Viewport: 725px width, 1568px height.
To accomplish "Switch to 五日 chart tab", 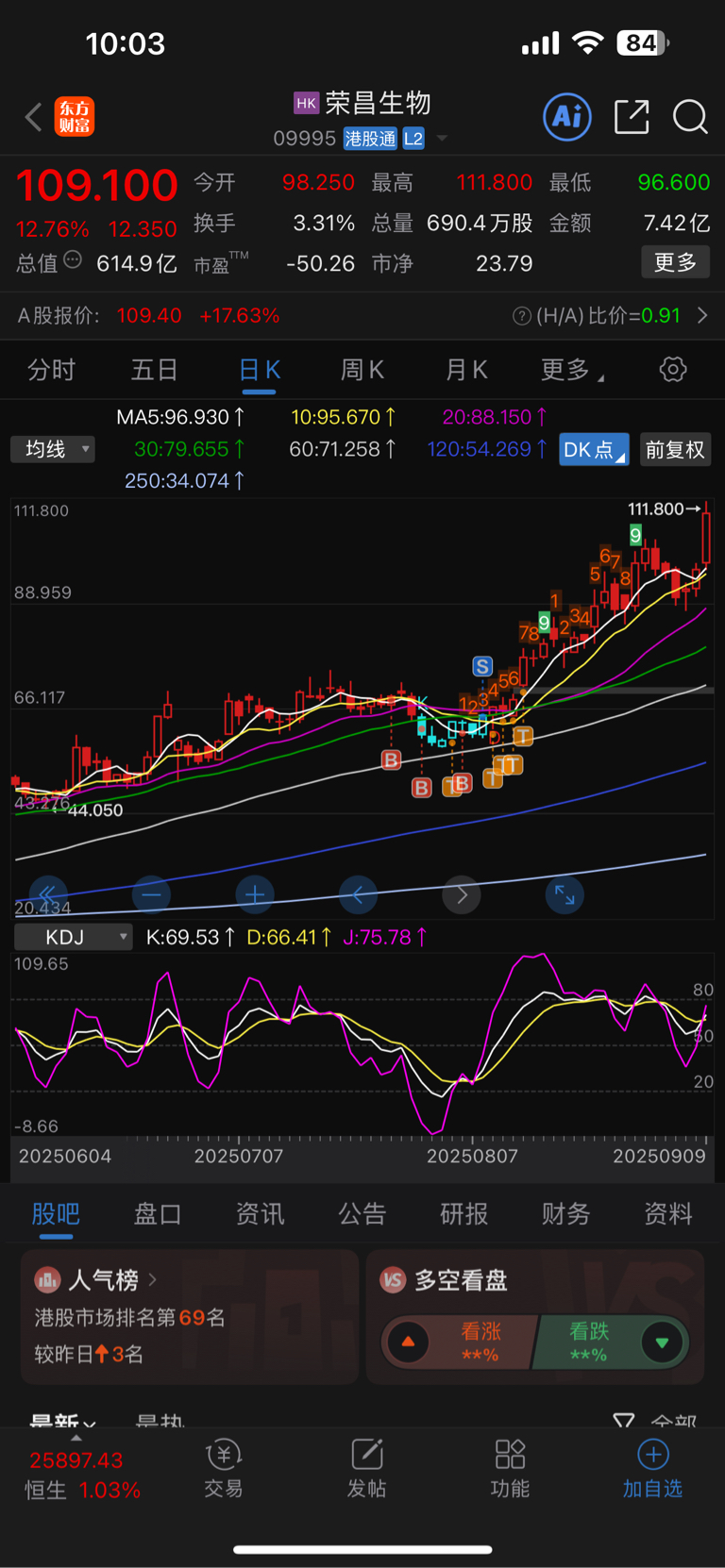I will (x=154, y=370).
